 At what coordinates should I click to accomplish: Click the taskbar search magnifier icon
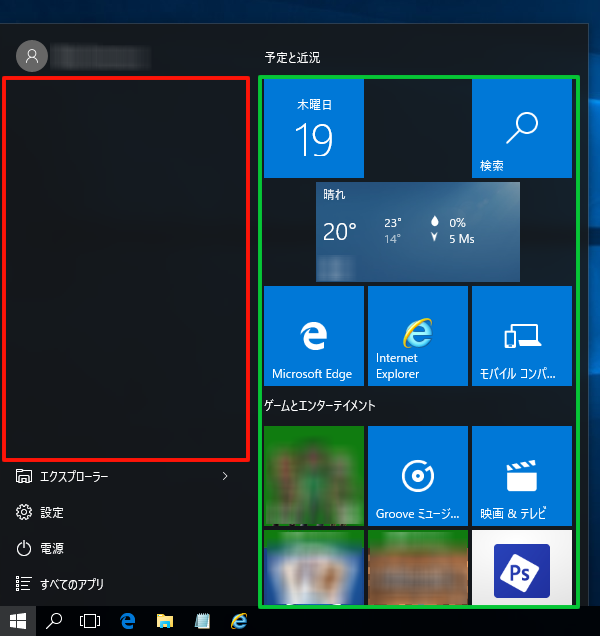54,621
